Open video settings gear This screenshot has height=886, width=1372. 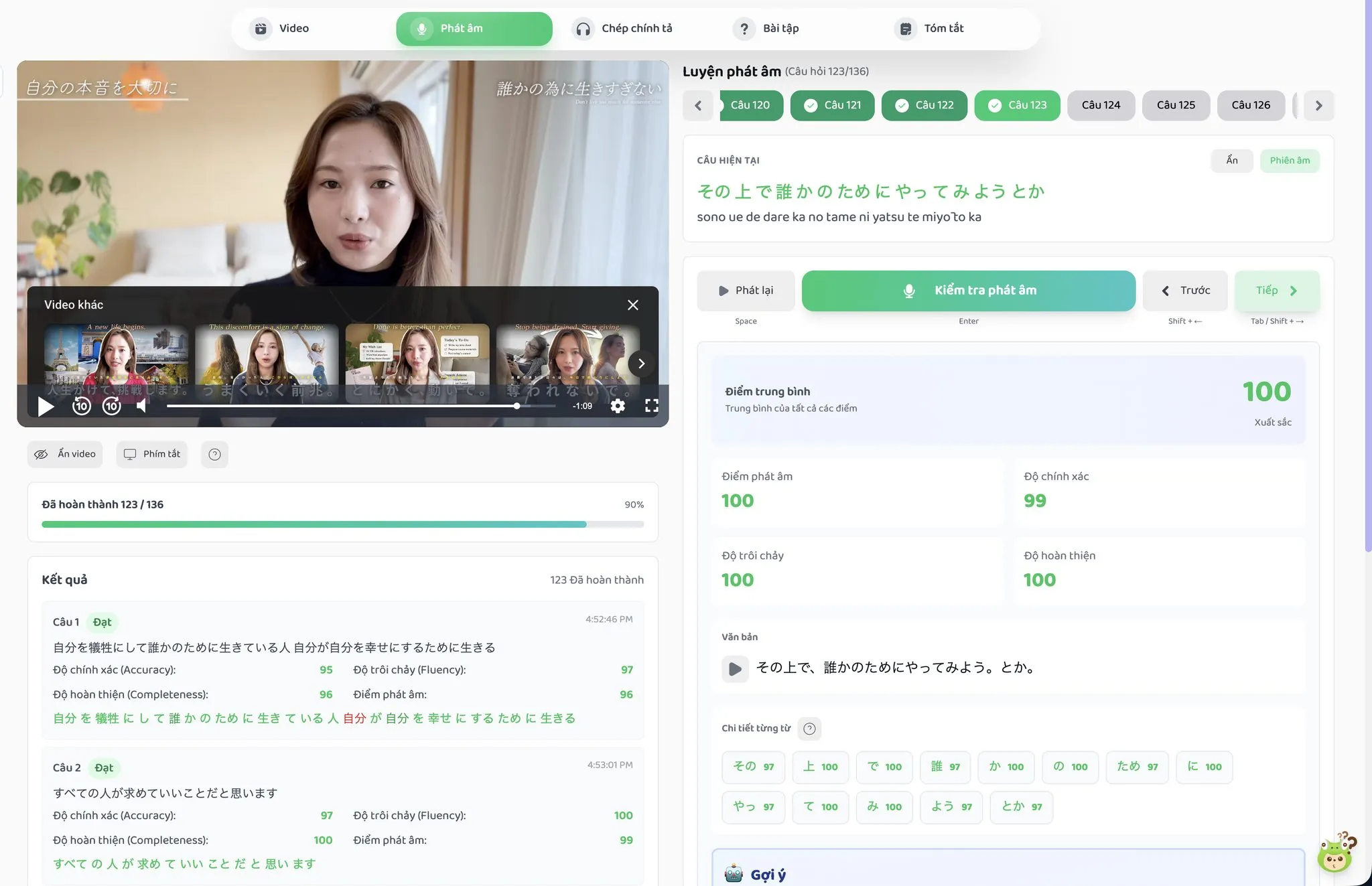pos(618,406)
